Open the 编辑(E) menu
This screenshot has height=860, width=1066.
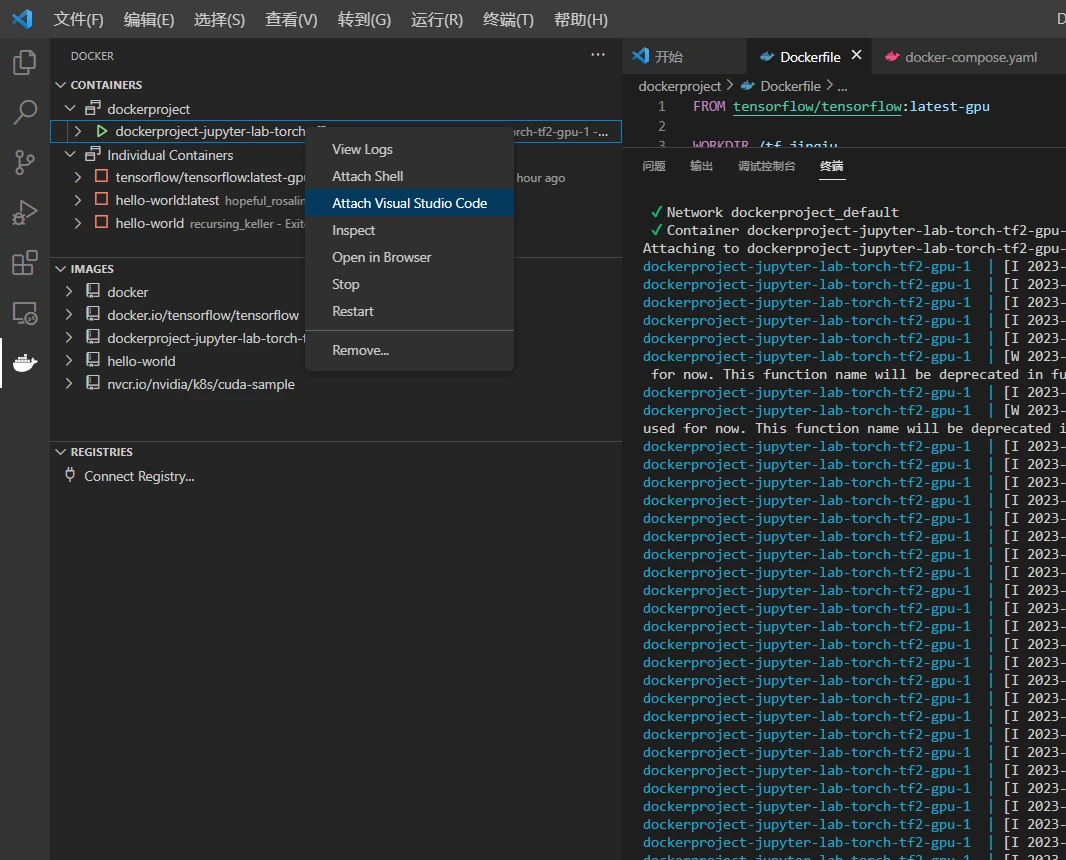click(149, 19)
